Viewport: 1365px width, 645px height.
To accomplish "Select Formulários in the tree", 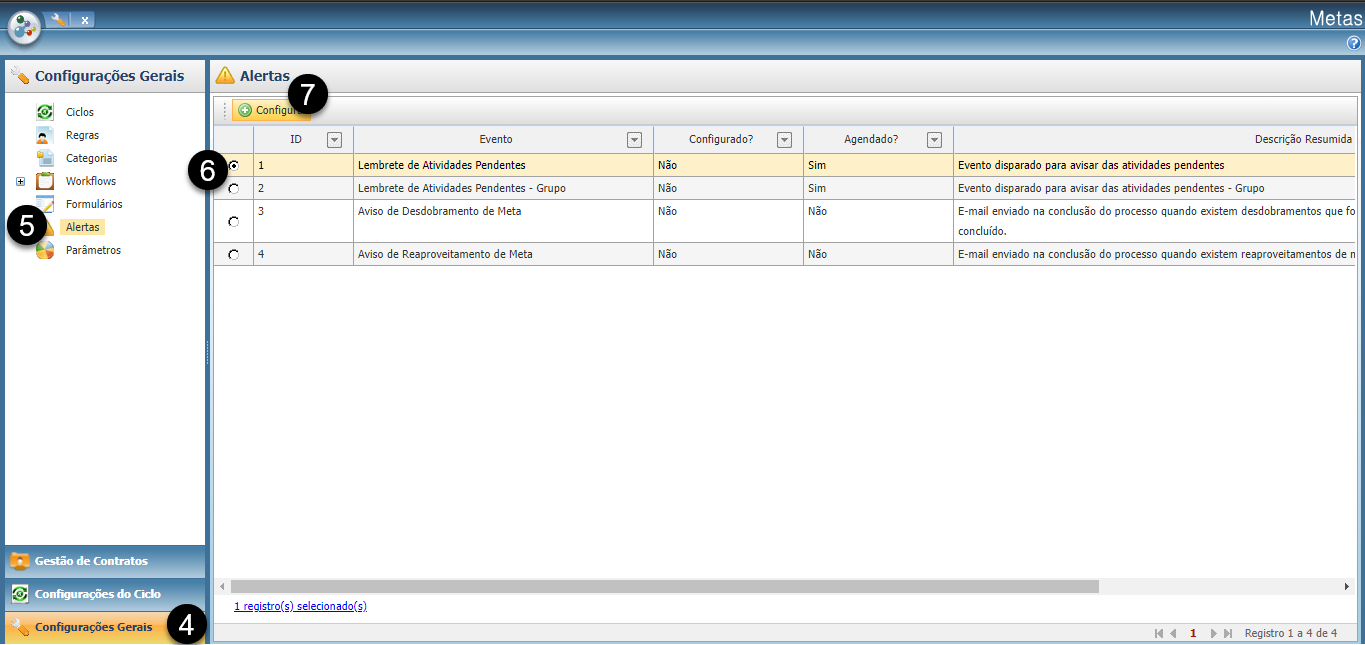I will coord(94,204).
